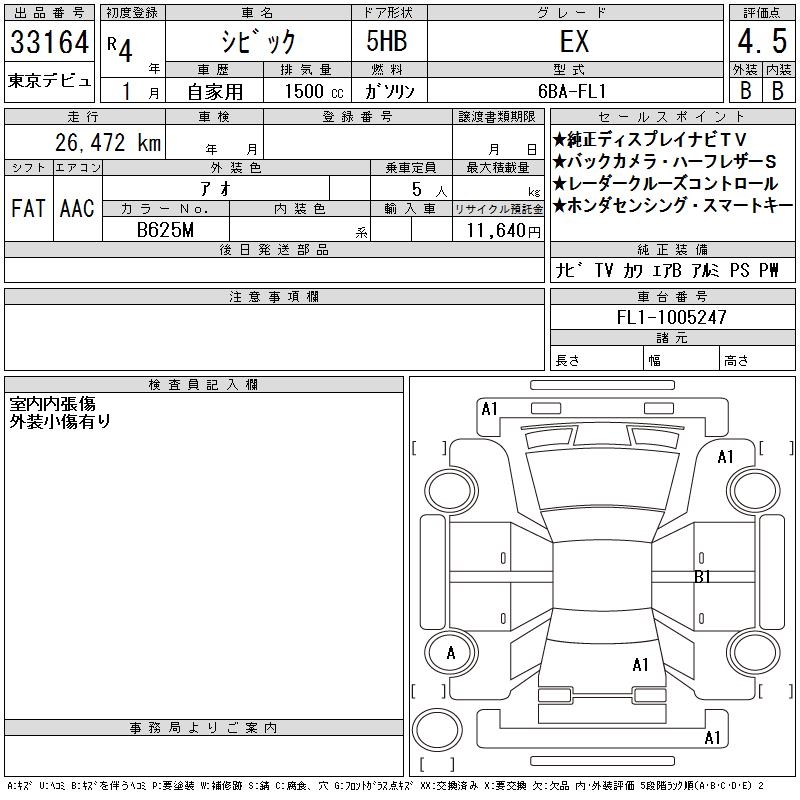Image resolution: width=800 pixels, height=800 pixels.
Task: Select the A1 mark on the front fender
Action: tap(726, 457)
